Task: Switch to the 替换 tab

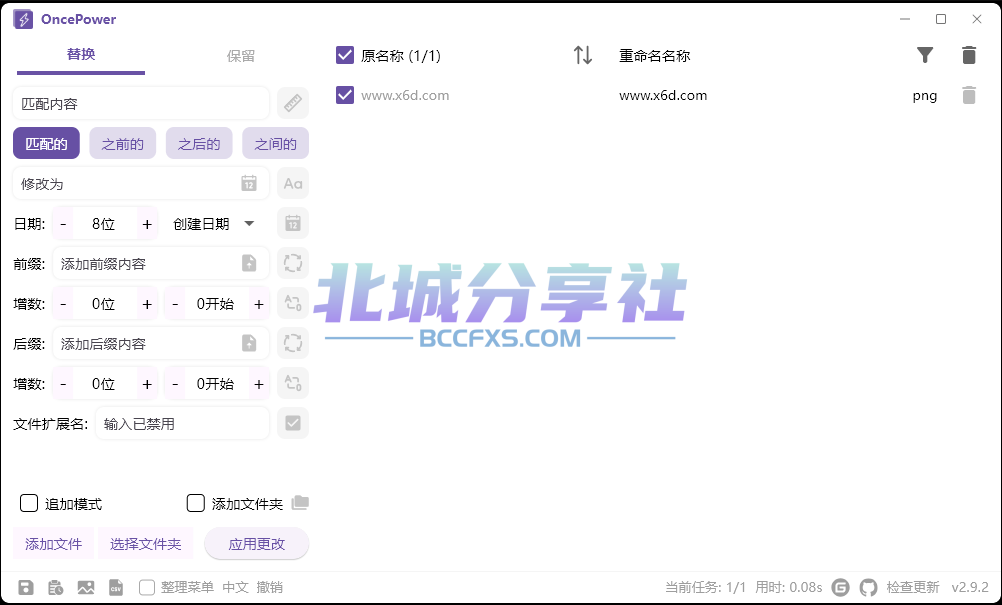Action: coord(81,55)
